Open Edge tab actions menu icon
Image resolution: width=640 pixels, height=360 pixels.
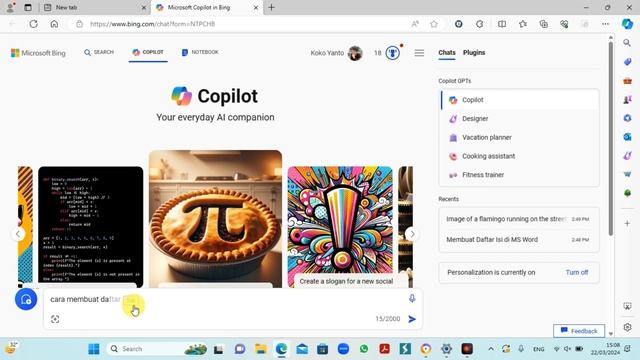28,7
